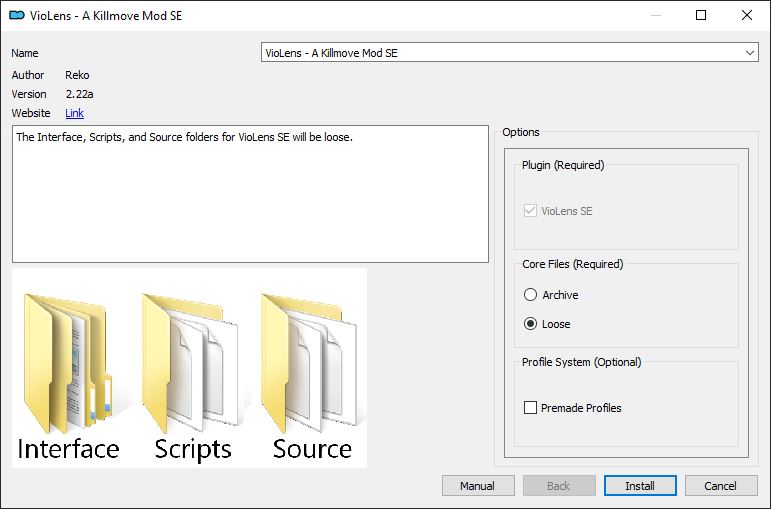Click the Cancel button
This screenshot has height=509, width=771.
(721, 486)
